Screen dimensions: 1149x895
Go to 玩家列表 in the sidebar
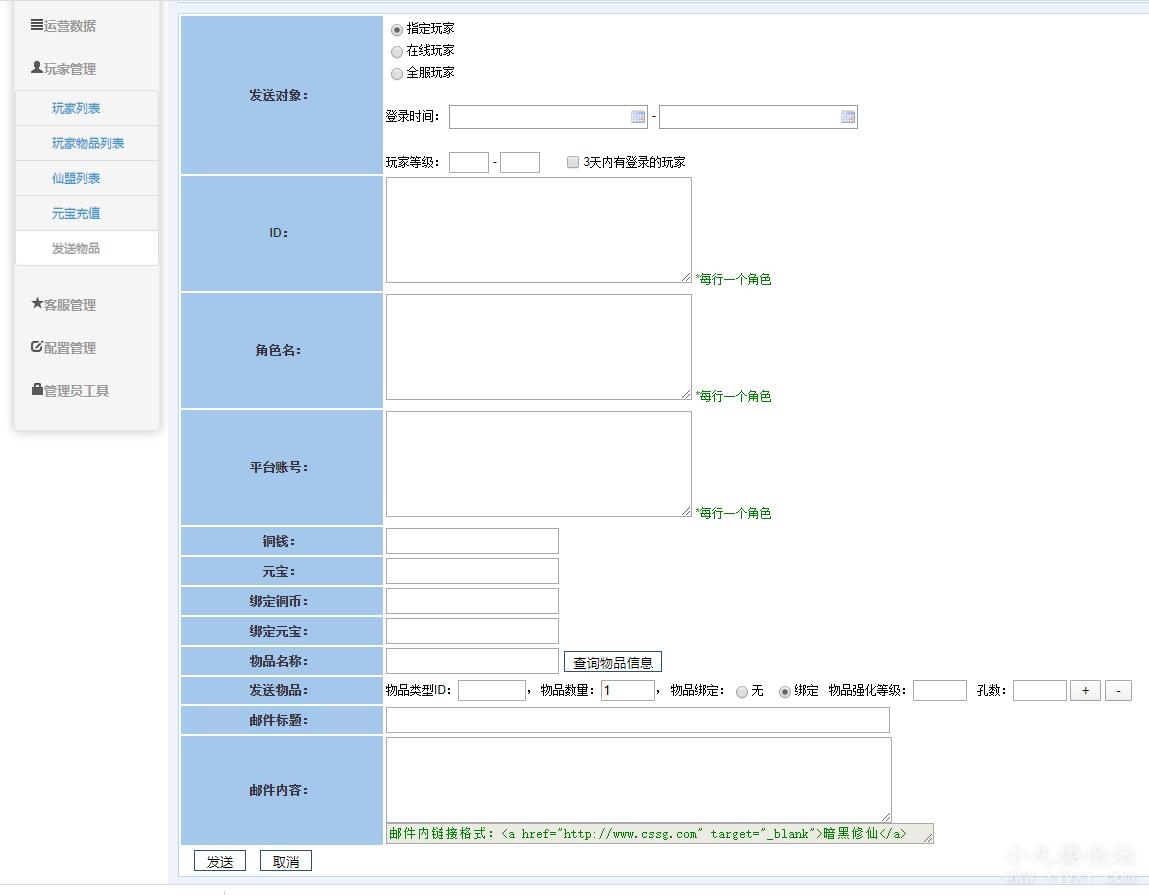point(76,108)
